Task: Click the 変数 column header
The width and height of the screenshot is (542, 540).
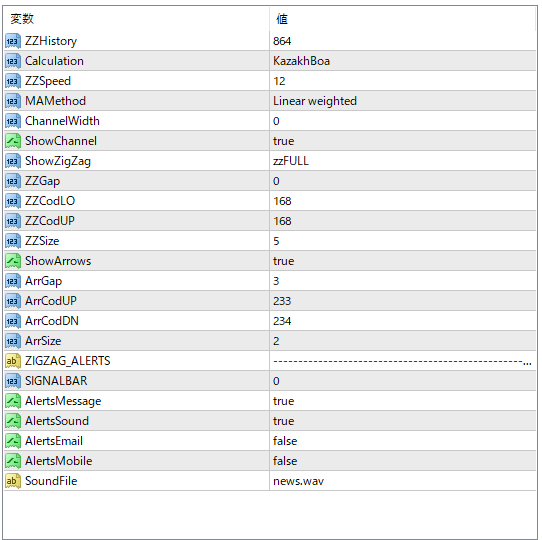Action: click(x=137, y=19)
